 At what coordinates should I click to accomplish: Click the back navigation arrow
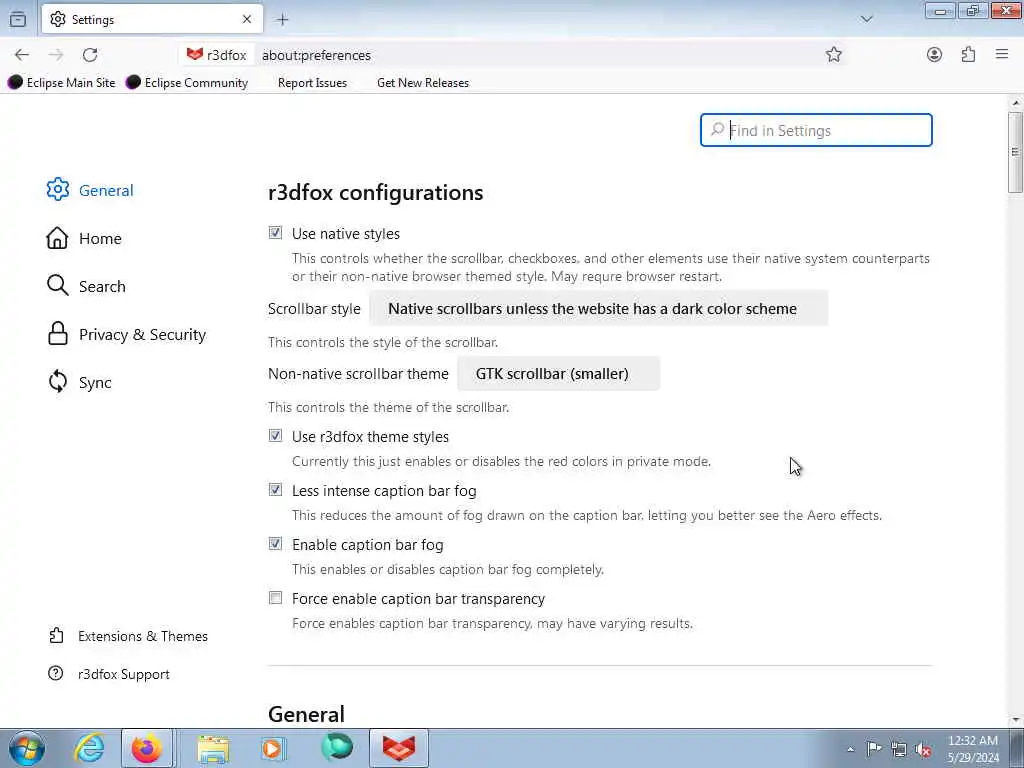[22, 55]
